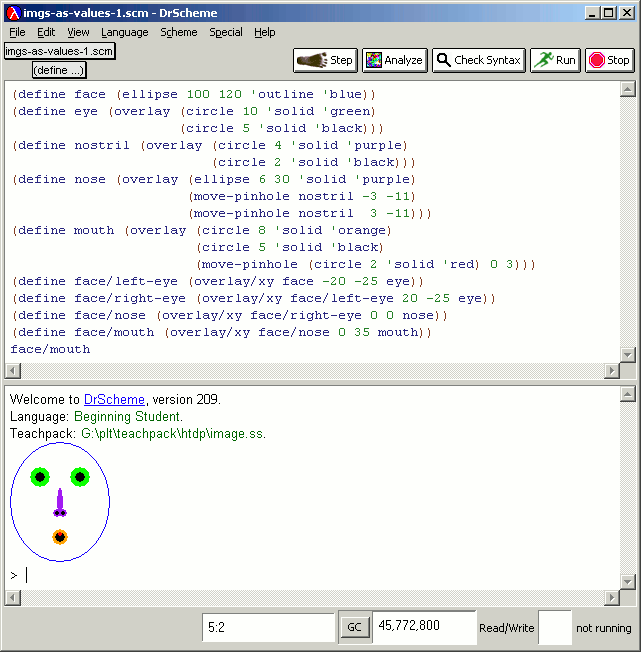This screenshot has height=652, width=641.
Task: Open the File menu
Action: pos(17,32)
